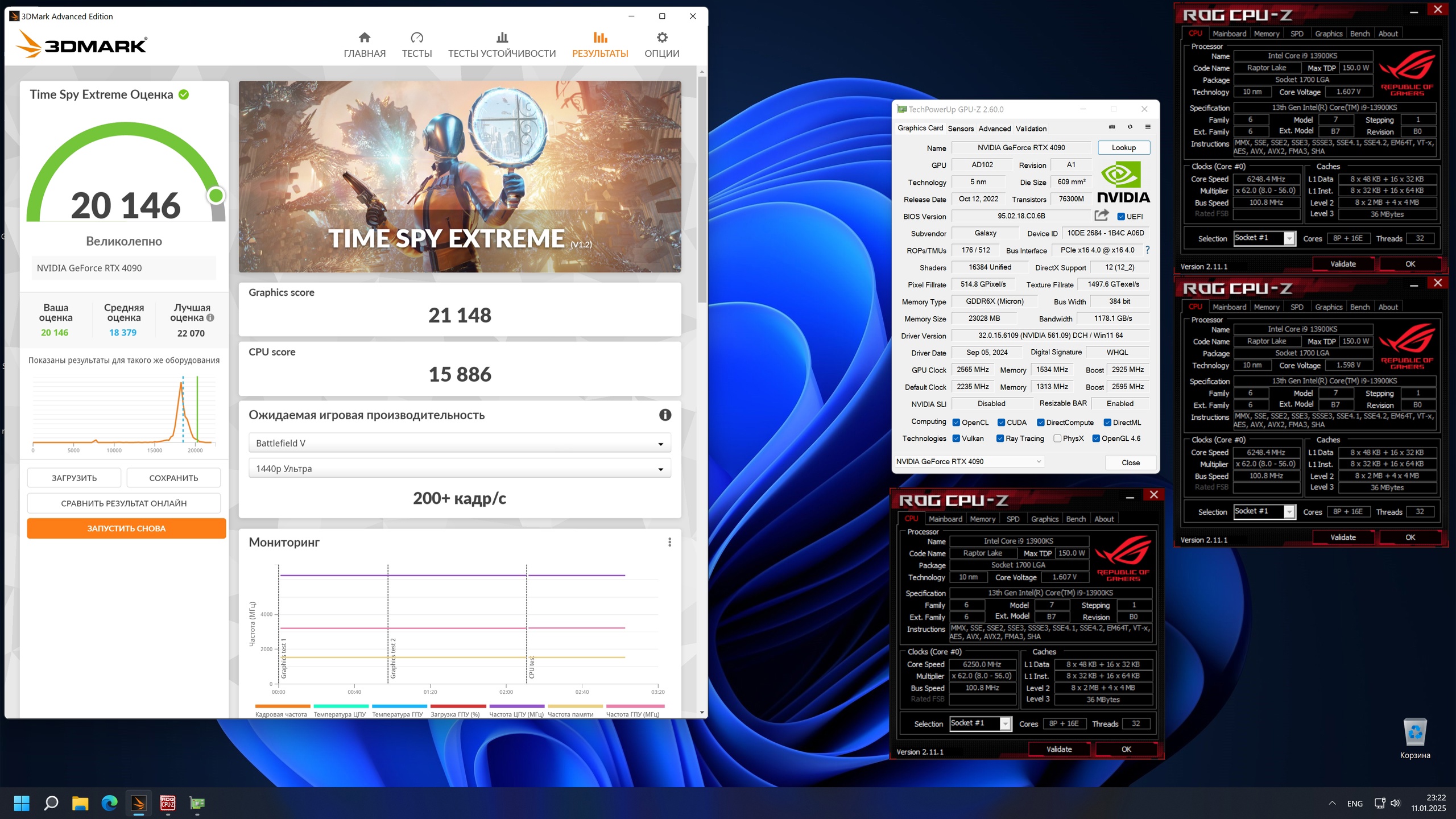This screenshot has height=819, width=1456.
Task: Click Bus Interface question mark in GPU-Z
Action: click(1147, 250)
